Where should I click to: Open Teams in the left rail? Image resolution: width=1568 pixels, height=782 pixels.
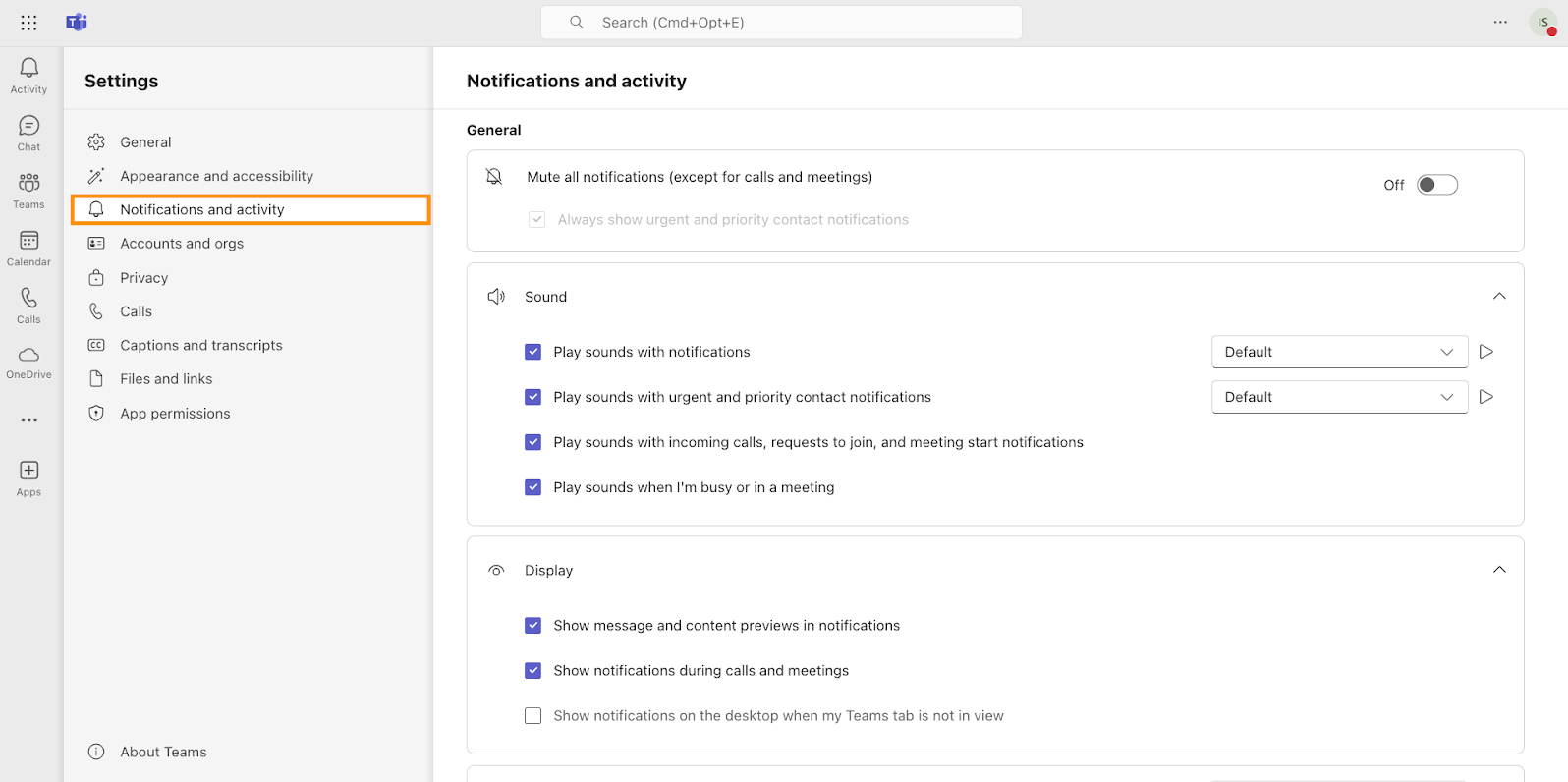click(28, 191)
